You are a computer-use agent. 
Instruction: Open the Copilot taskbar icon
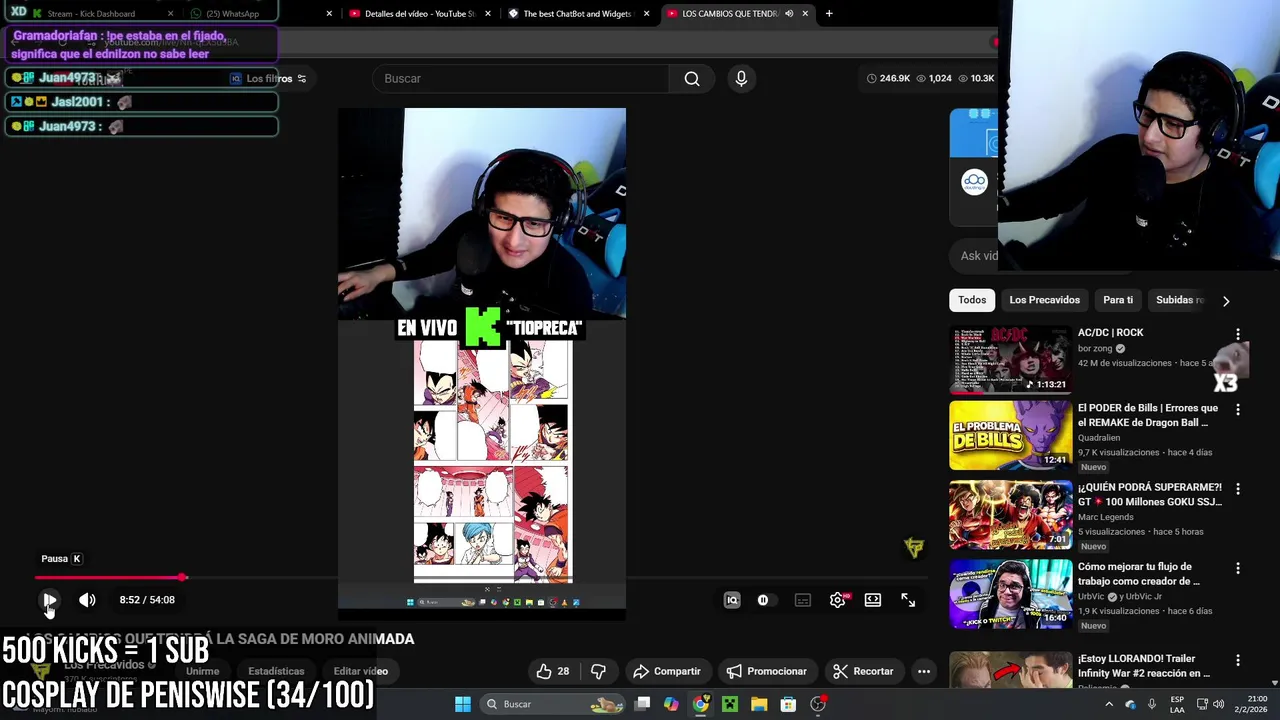(x=671, y=704)
